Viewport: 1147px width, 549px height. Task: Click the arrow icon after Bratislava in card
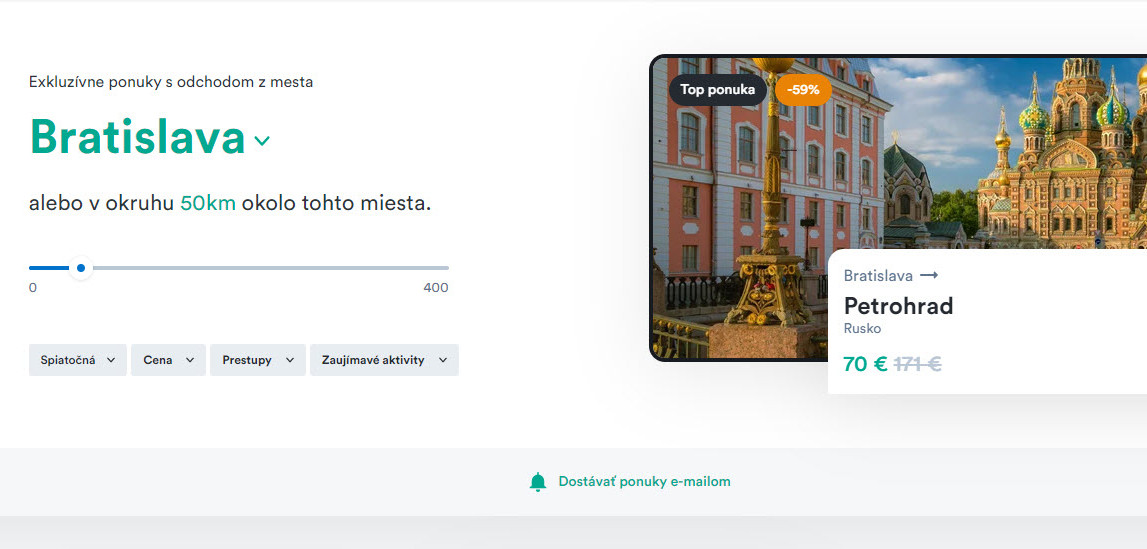click(929, 276)
